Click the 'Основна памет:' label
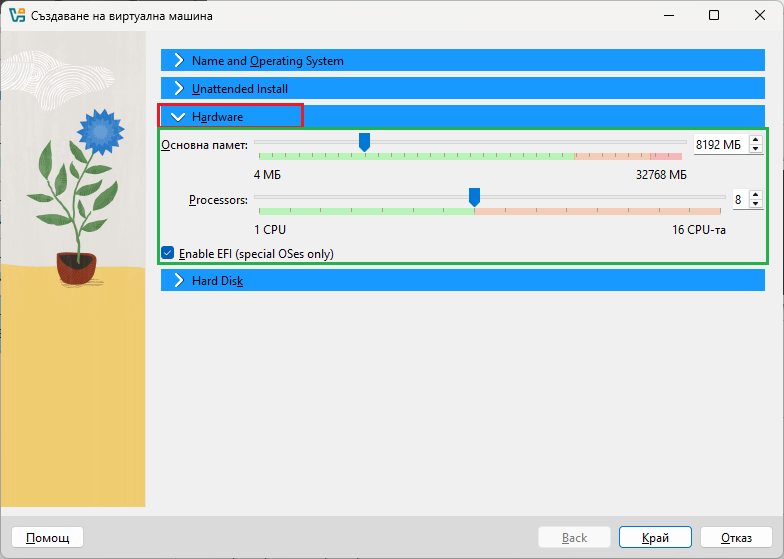The height and width of the screenshot is (559, 784). pyautogui.click(x=204, y=145)
